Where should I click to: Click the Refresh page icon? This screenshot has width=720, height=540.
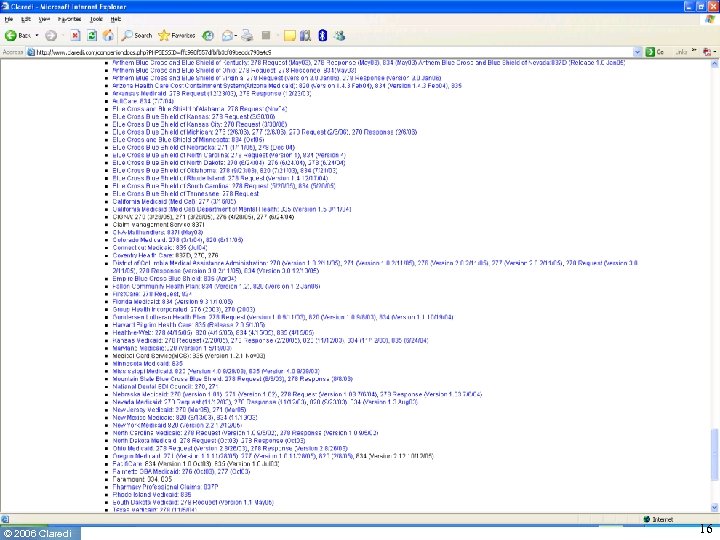coord(92,35)
